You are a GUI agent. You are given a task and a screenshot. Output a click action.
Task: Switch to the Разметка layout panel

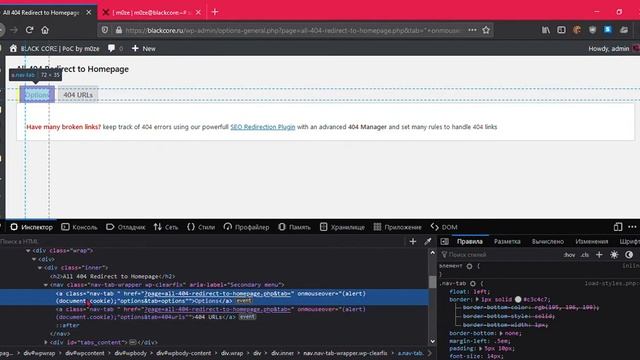point(507,242)
